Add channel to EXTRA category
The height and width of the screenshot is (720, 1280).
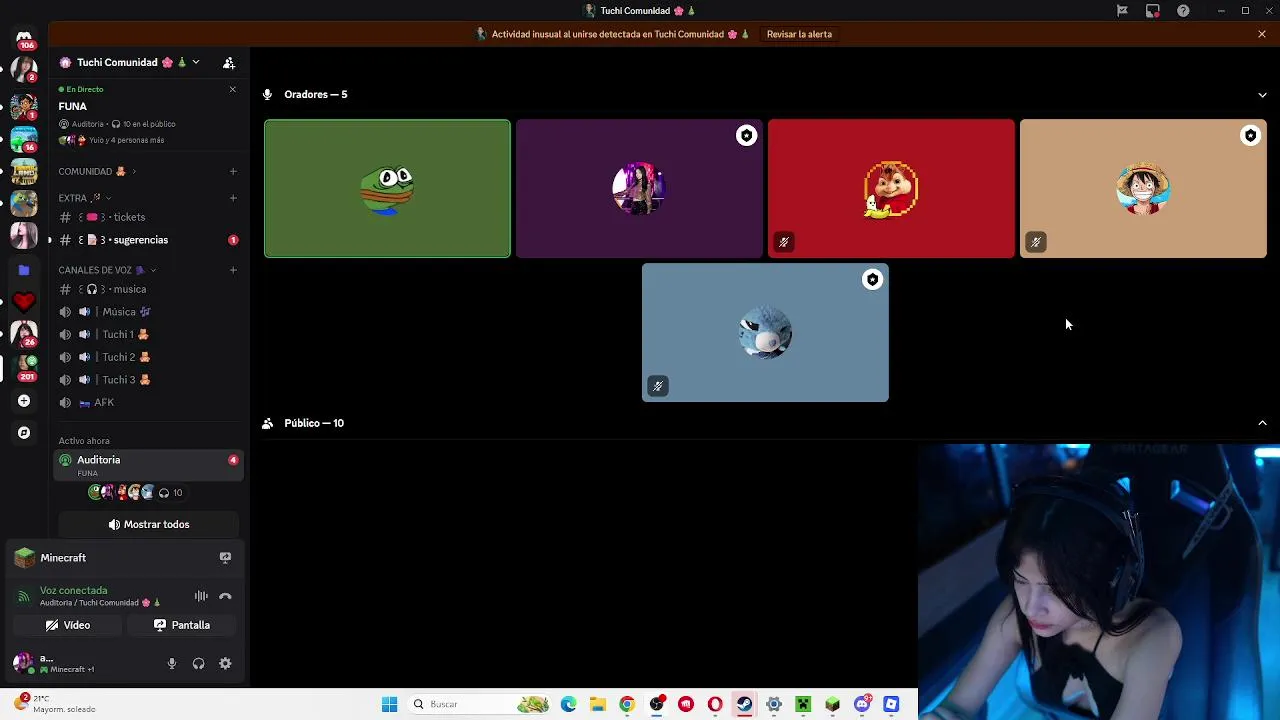233,198
